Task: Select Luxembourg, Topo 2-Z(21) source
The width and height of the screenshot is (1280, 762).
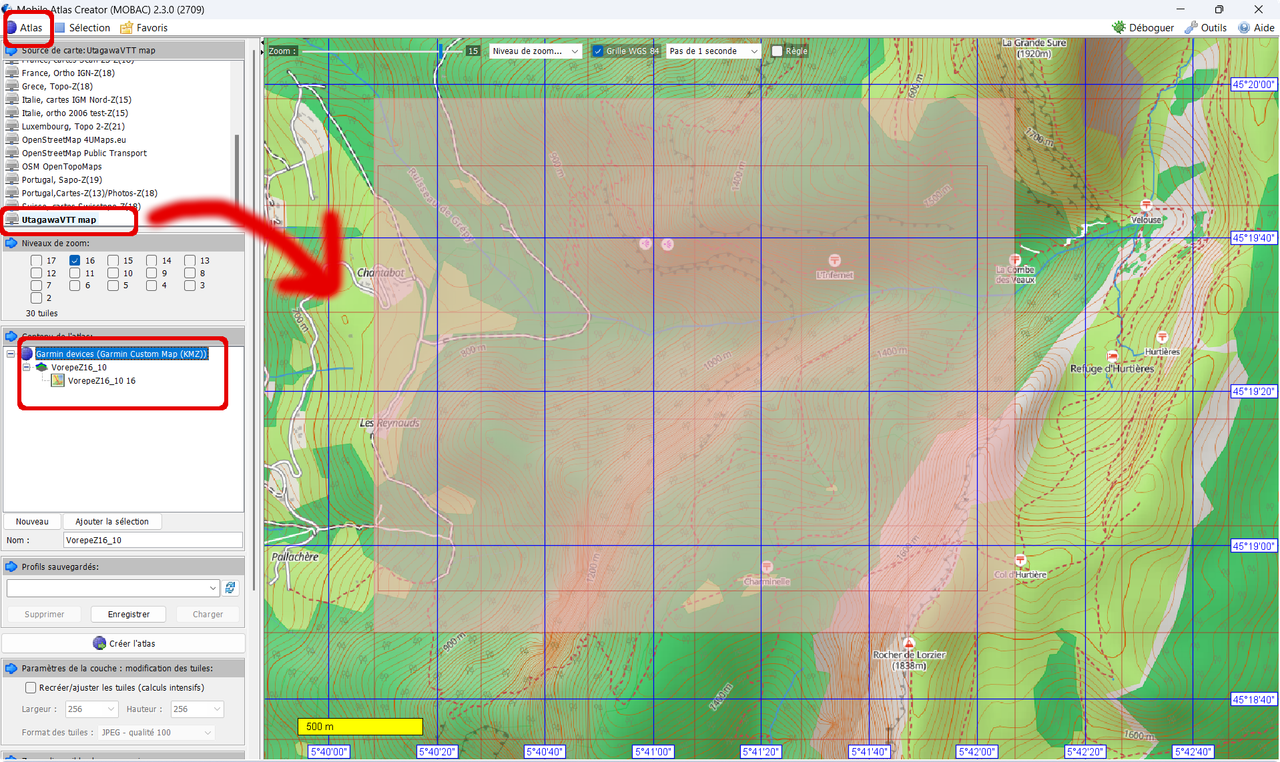Action: (73, 127)
